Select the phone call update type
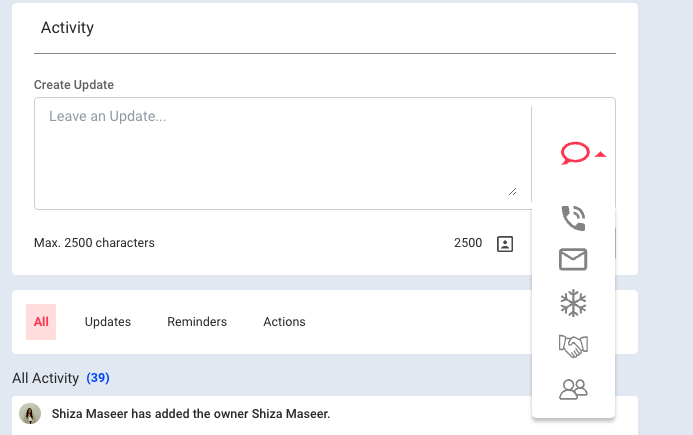The height and width of the screenshot is (435, 693). tap(573, 218)
